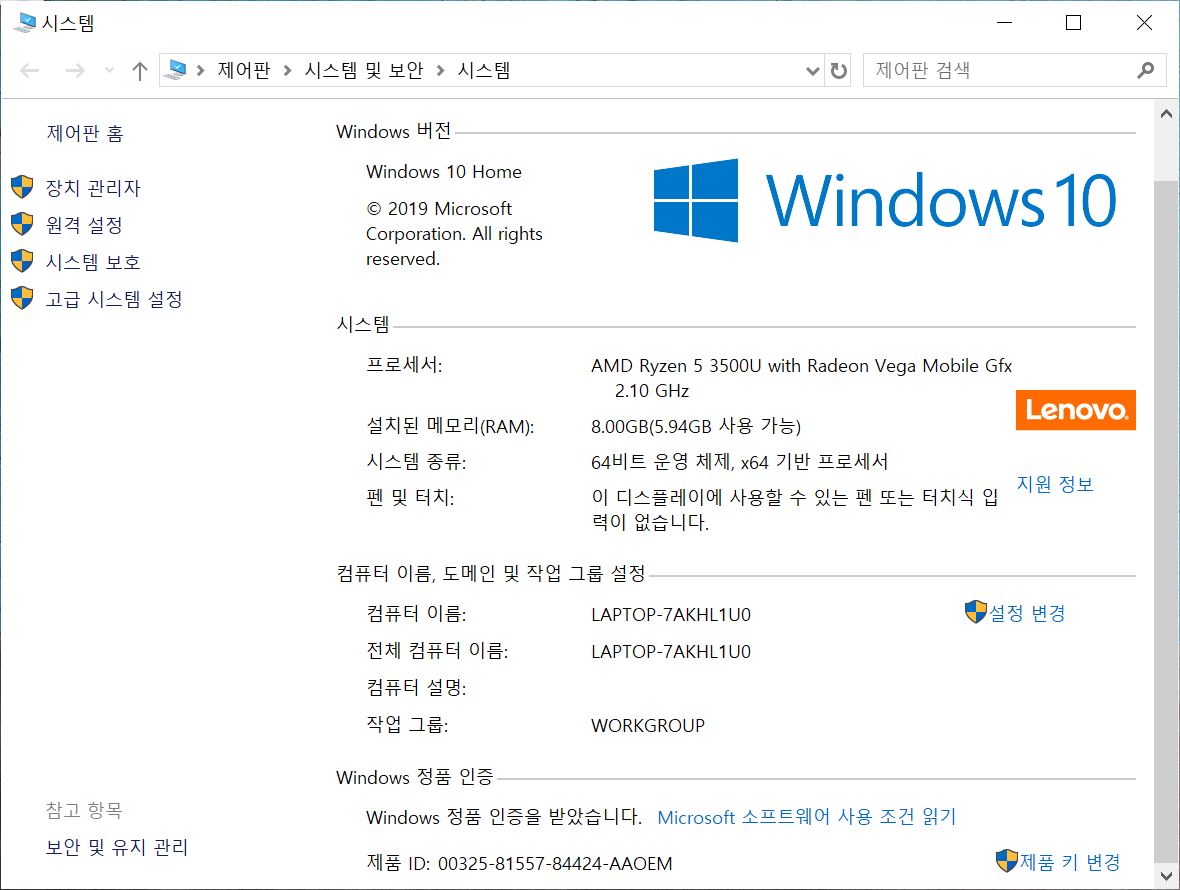Click the shield icon beside 고급 시스템 설정

point(23,298)
